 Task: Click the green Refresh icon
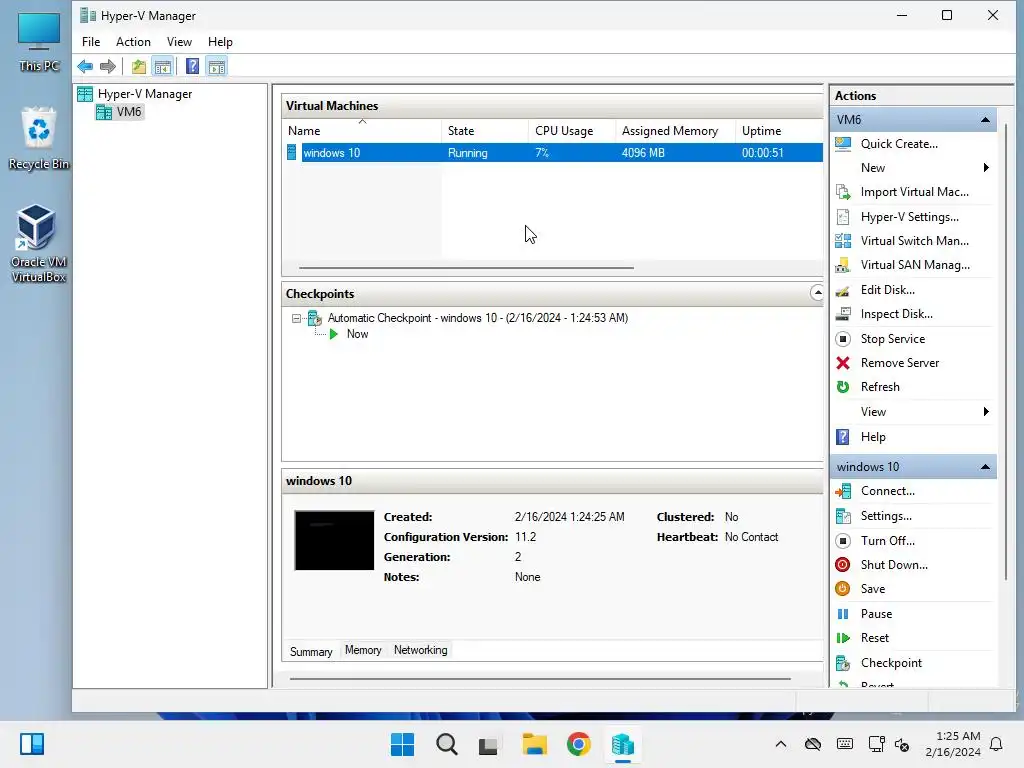click(x=843, y=387)
